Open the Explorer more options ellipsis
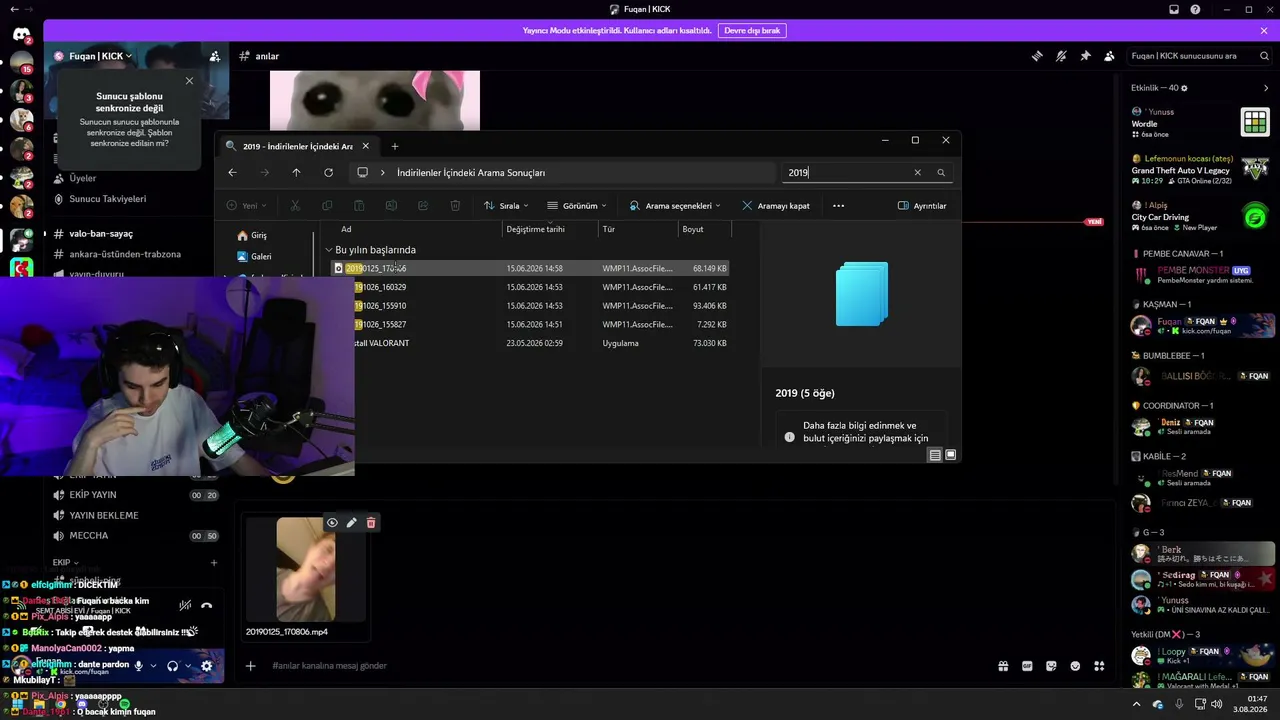The height and width of the screenshot is (720, 1280). point(838,206)
